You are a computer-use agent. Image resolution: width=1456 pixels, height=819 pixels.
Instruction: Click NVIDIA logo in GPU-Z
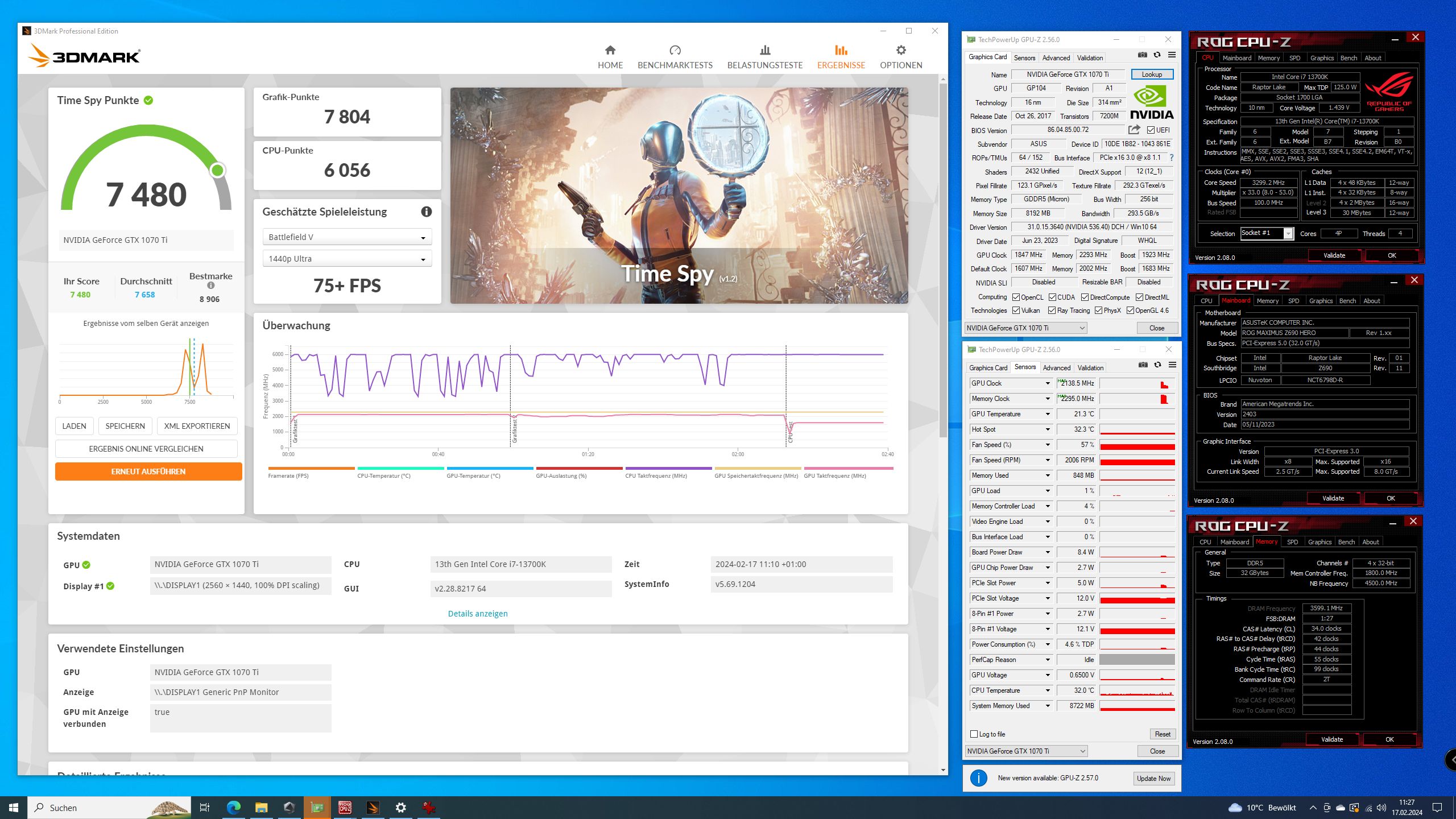(x=1151, y=102)
